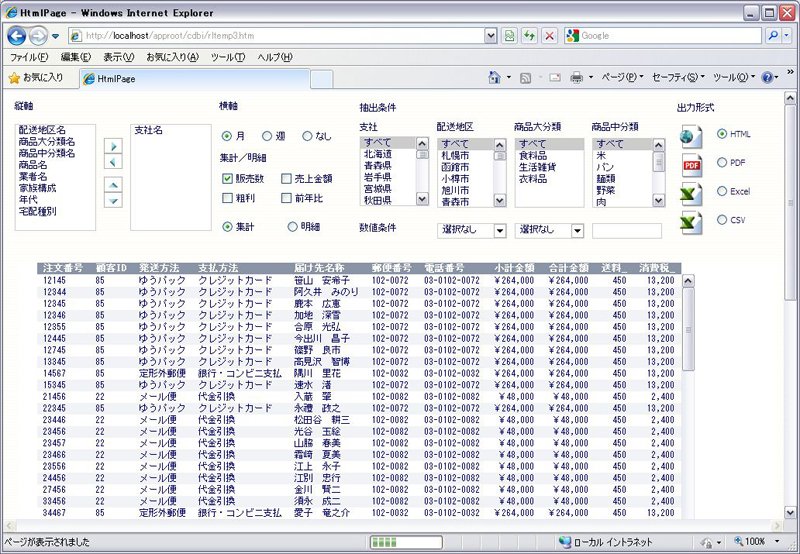Click the data table vertical scrollbar thumb
Screen dimensions: 800x554
688,329
